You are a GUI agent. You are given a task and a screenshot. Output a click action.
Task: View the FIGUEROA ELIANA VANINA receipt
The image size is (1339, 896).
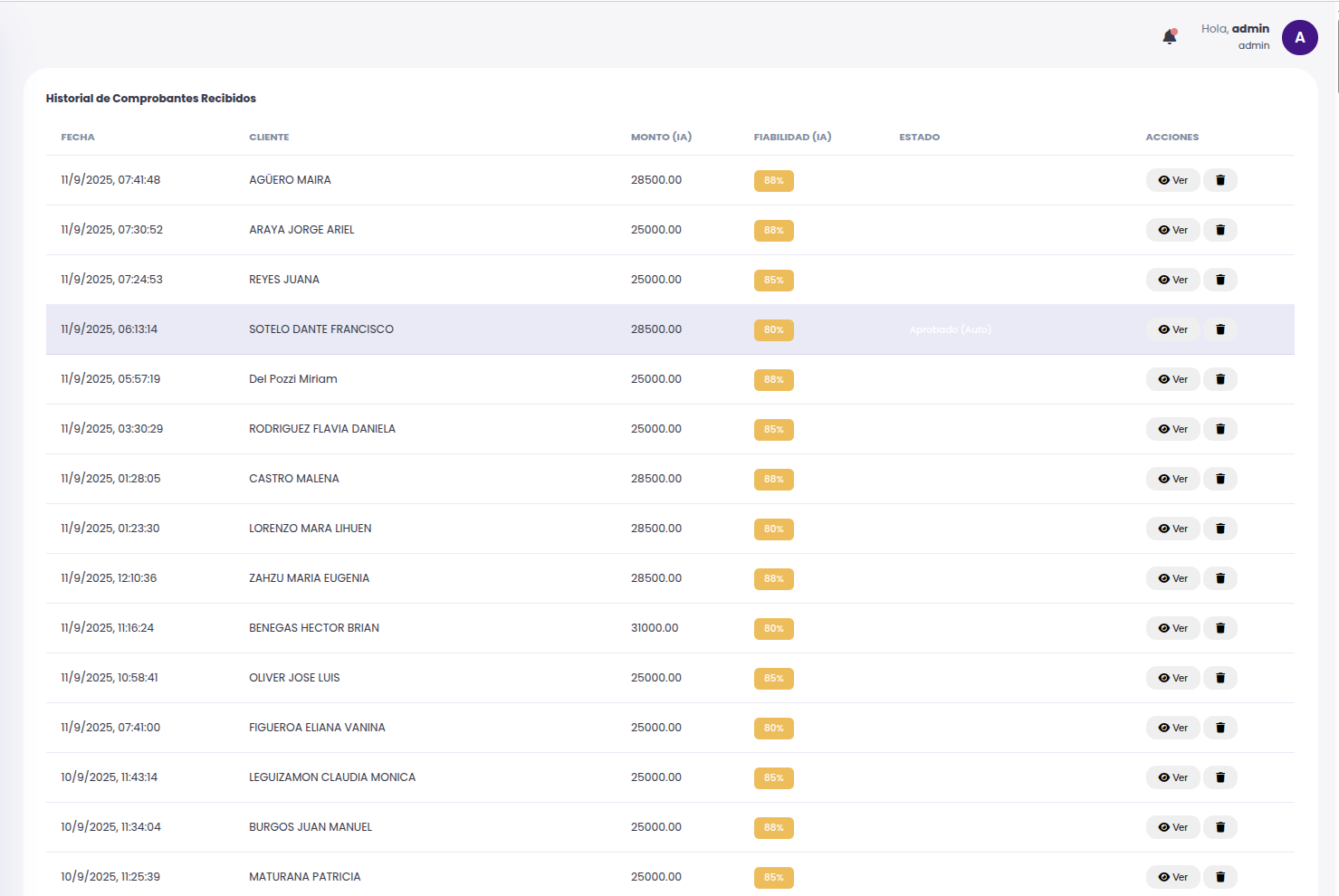[x=1172, y=728]
